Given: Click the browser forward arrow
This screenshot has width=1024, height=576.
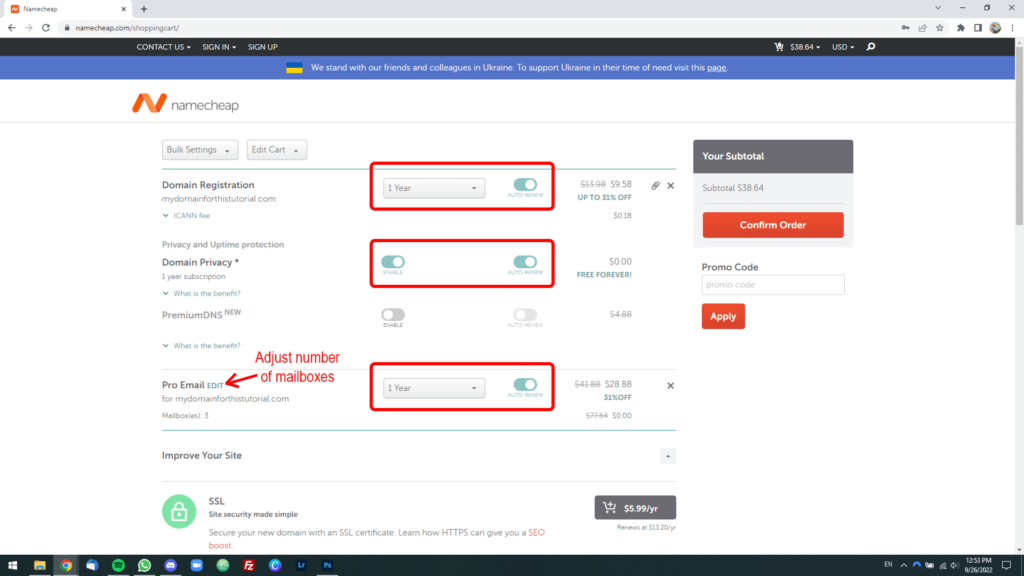Looking at the screenshot, I should pos(29,27).
